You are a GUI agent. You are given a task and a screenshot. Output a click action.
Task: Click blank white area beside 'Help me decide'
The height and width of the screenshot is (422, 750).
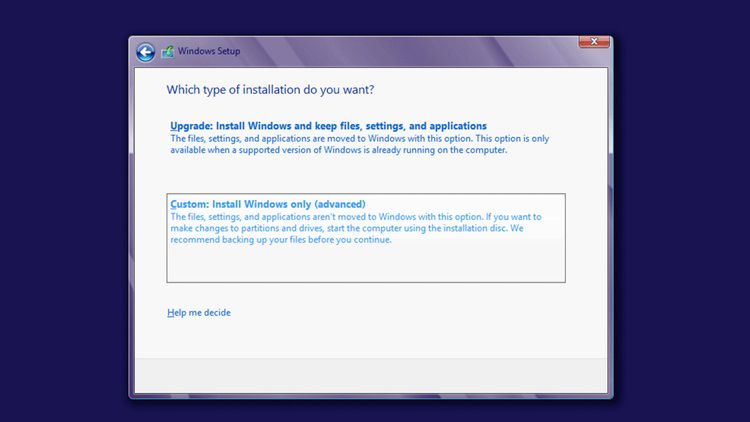point(400,313)
